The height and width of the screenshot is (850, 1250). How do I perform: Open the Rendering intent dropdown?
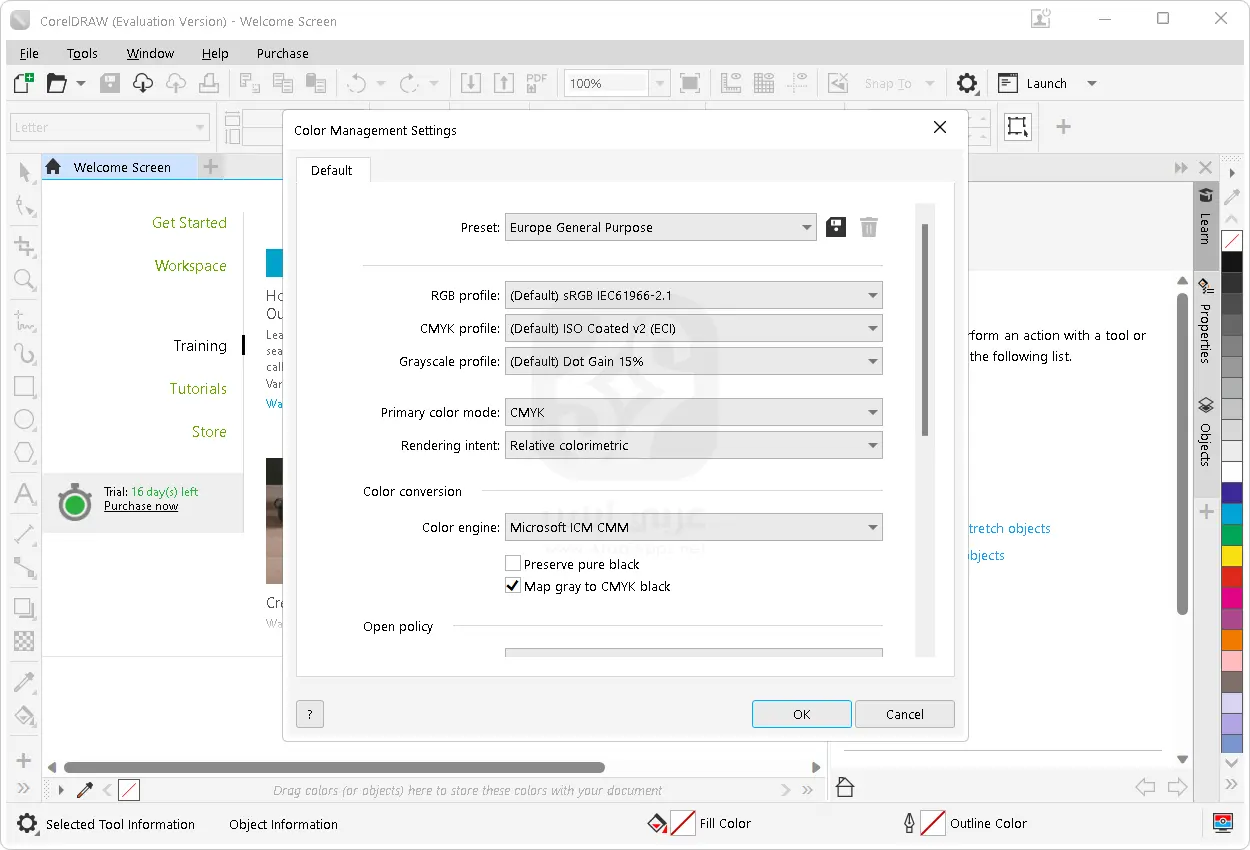coord(693,446)
